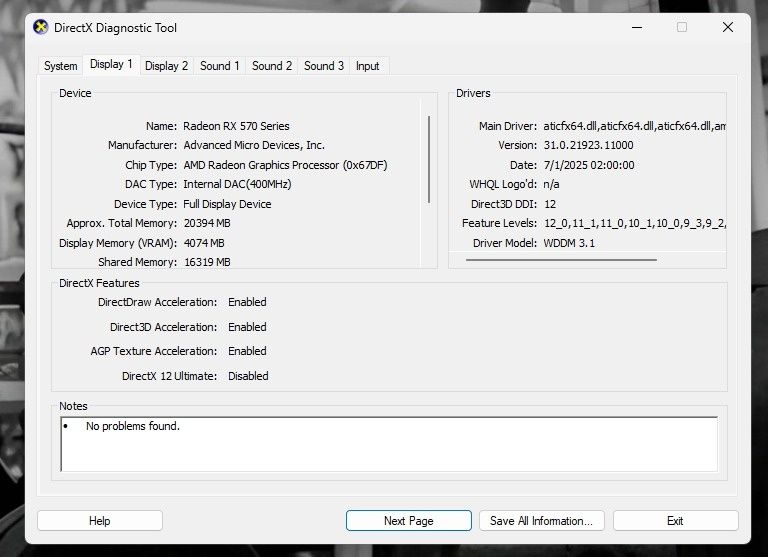The width and height of the screenshot is (768, 557).
Task: Click the 'Driver Model:' label
Action: (x=505, y=243)
